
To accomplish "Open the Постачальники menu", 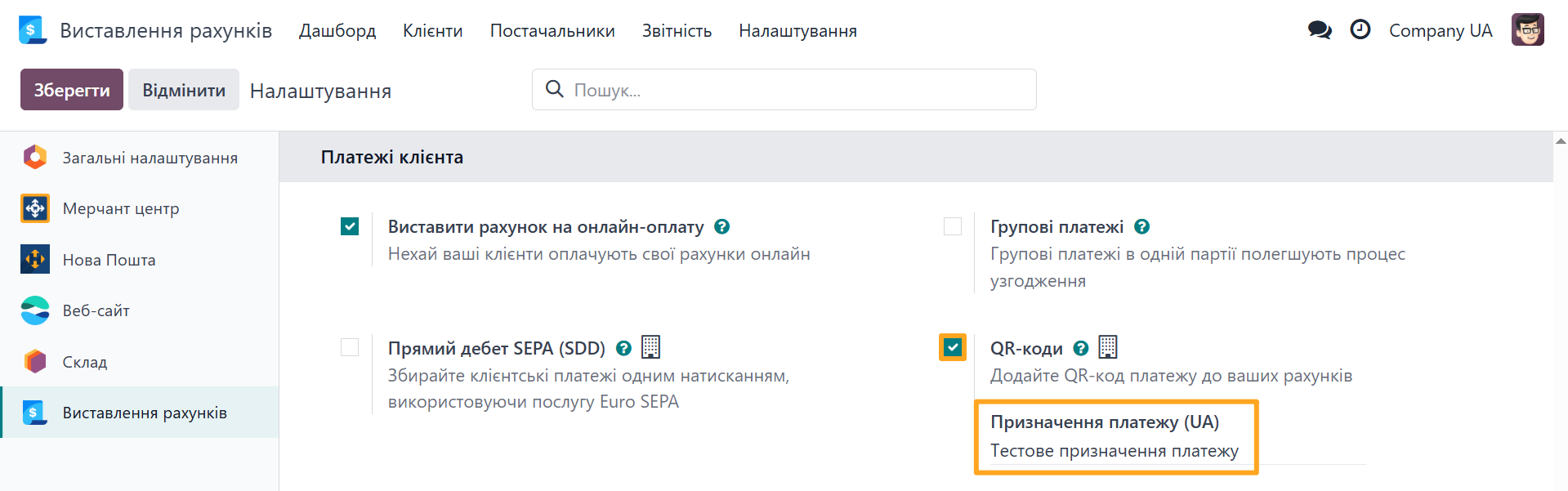I will [x=552, y=30].
